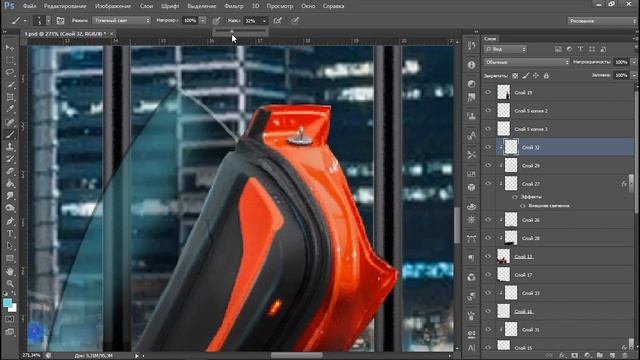
Task: Hide layer Слой 5 копия 2
Action: (488, 111)
